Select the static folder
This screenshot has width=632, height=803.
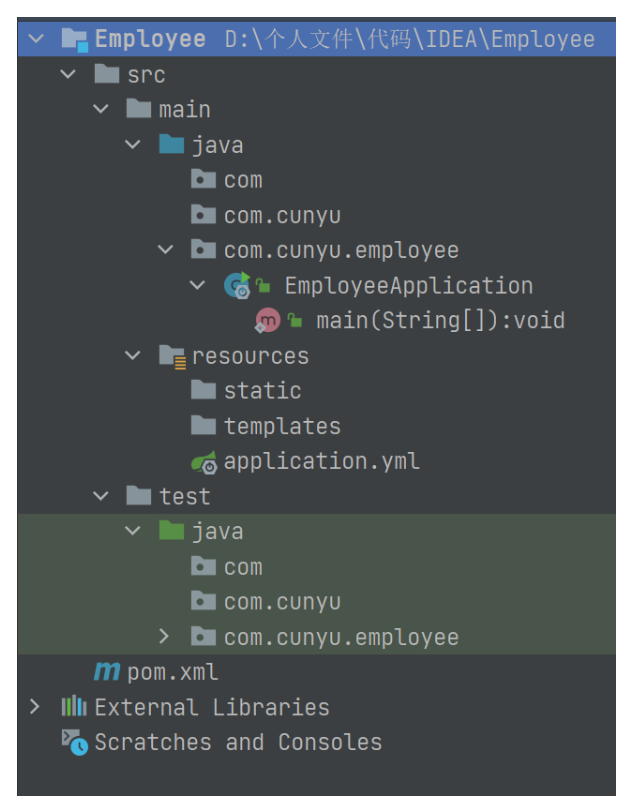262,391
